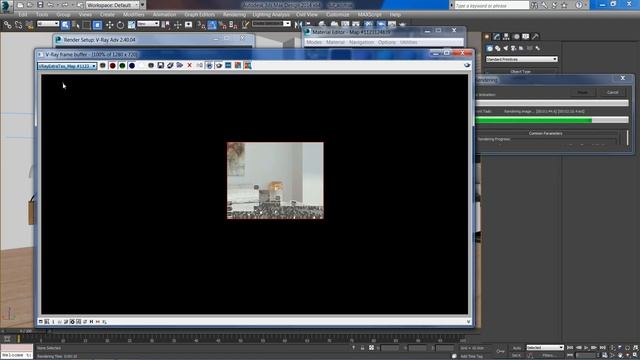Click the rendered image thumbnail in frame buffer
The width and height of the screenshot is (640, 360).
275,180
